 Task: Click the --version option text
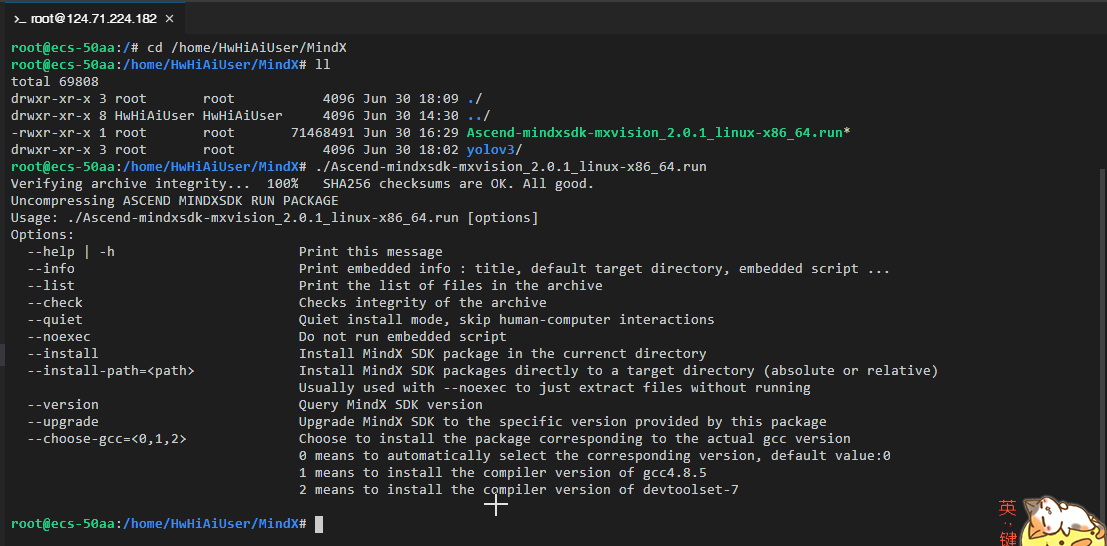pos(62,404)
